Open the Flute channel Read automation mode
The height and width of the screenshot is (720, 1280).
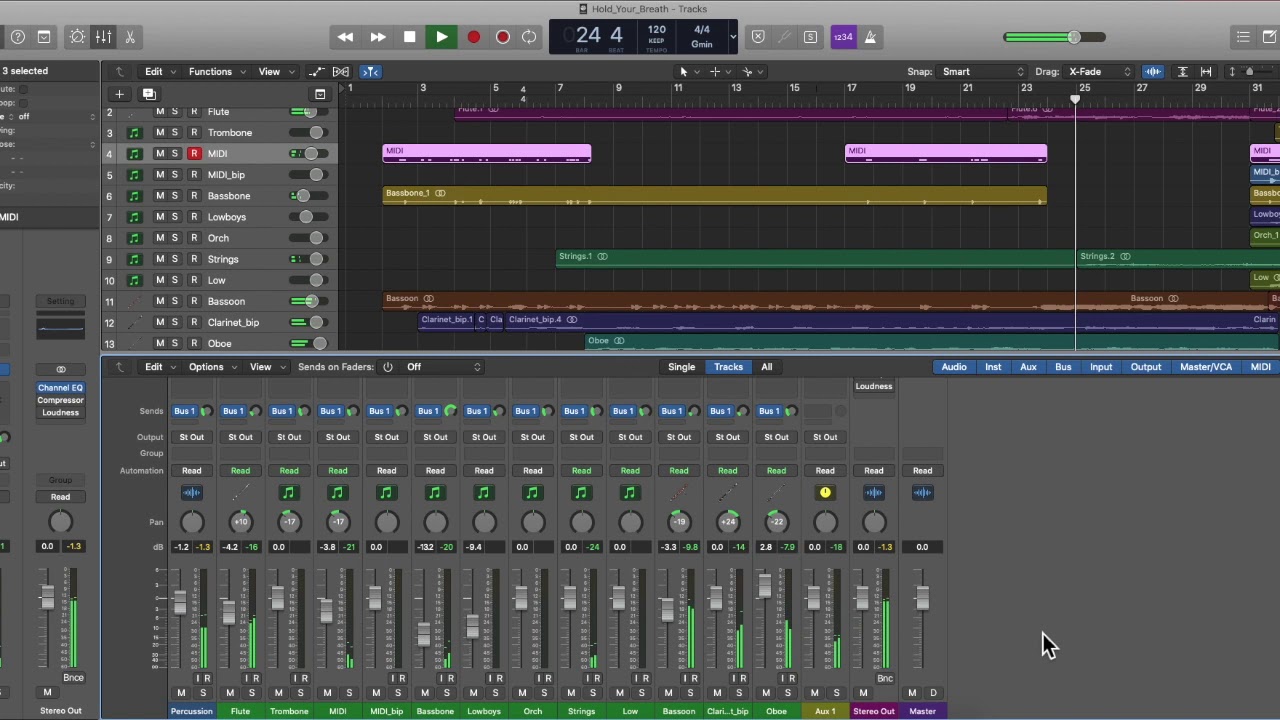[x=240, y=470]
